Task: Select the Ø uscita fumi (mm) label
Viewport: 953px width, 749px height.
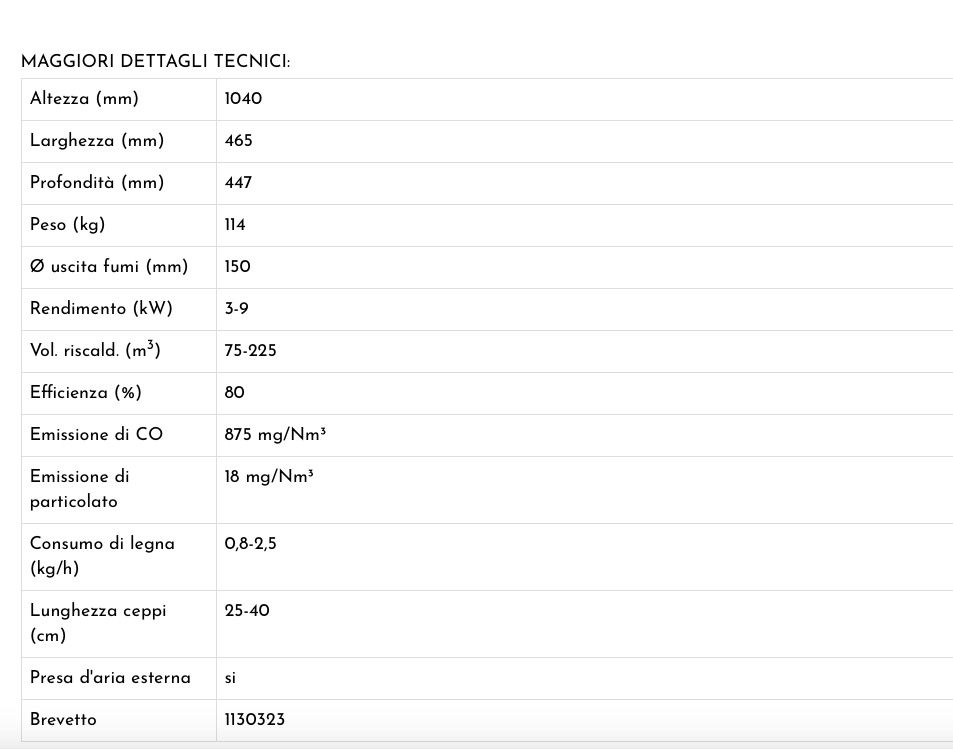Action: coord(109,266)
